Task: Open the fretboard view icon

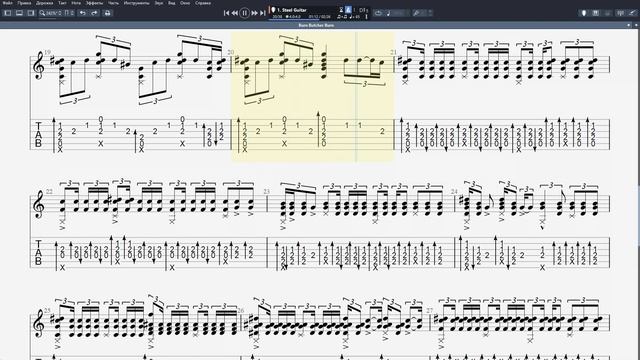Action: tap(584, 13)
